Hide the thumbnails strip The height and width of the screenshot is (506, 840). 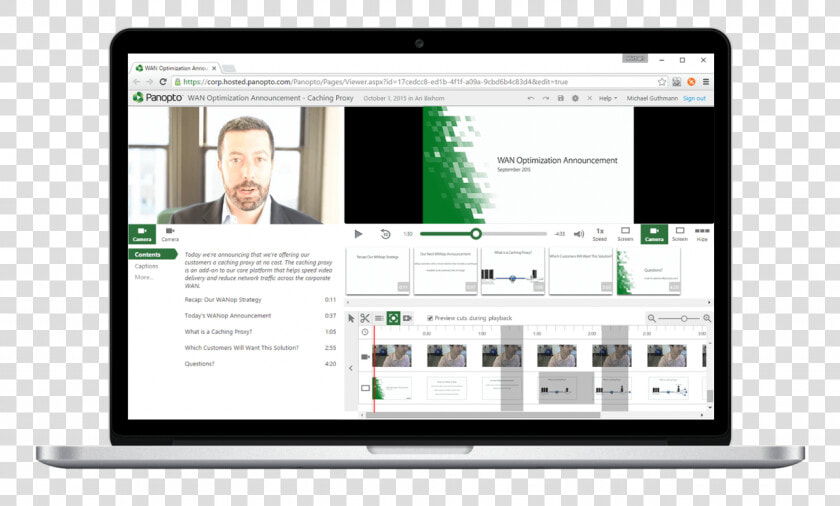(x=702, y=234)
